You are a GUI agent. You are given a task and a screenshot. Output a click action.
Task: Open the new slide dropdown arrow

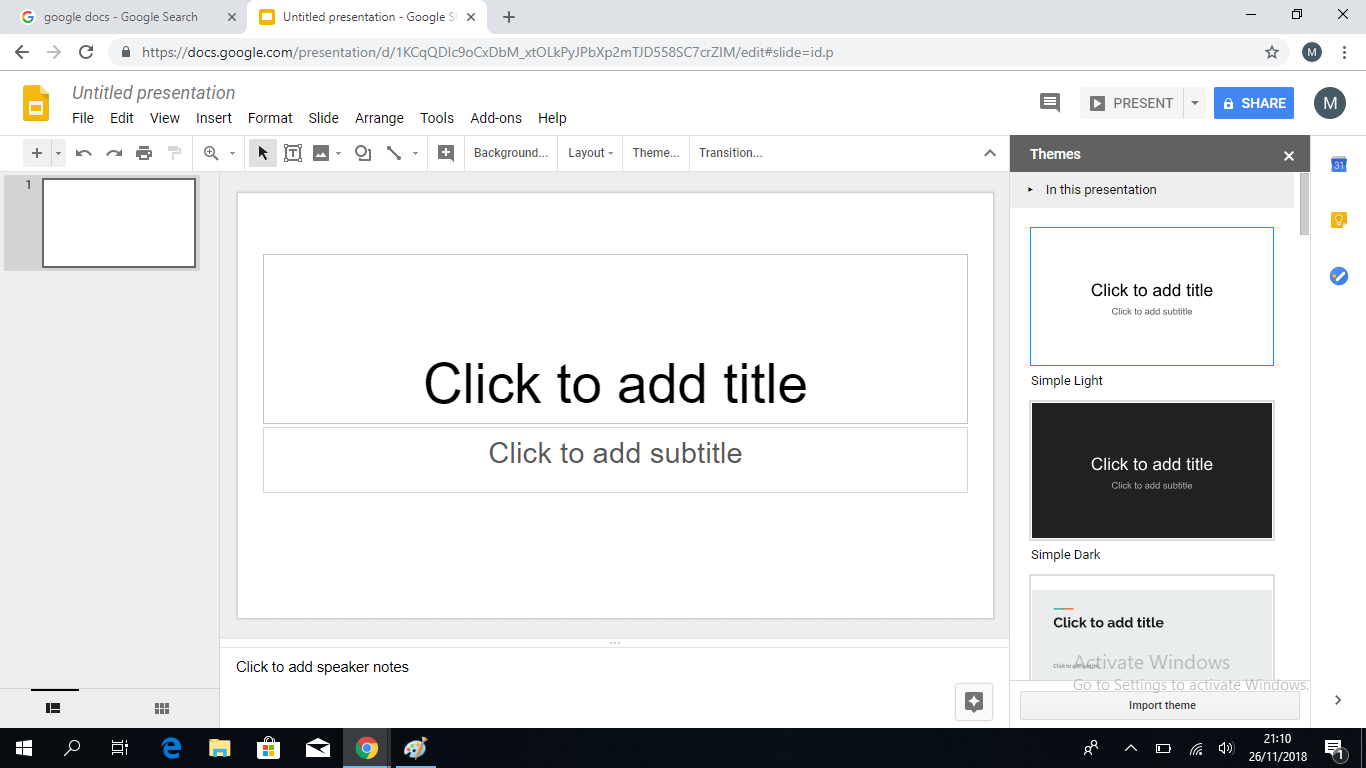[57, 153]
